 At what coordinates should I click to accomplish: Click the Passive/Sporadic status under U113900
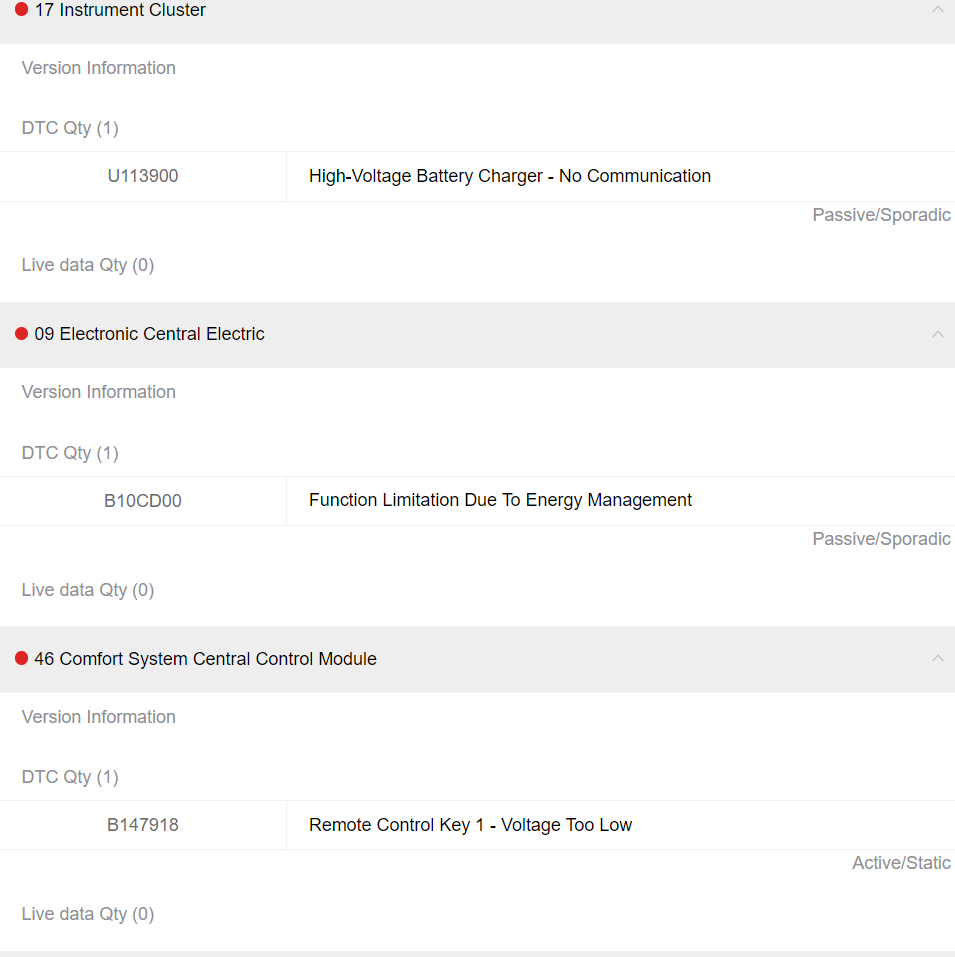pyautogui.click(x=881, y=214)
